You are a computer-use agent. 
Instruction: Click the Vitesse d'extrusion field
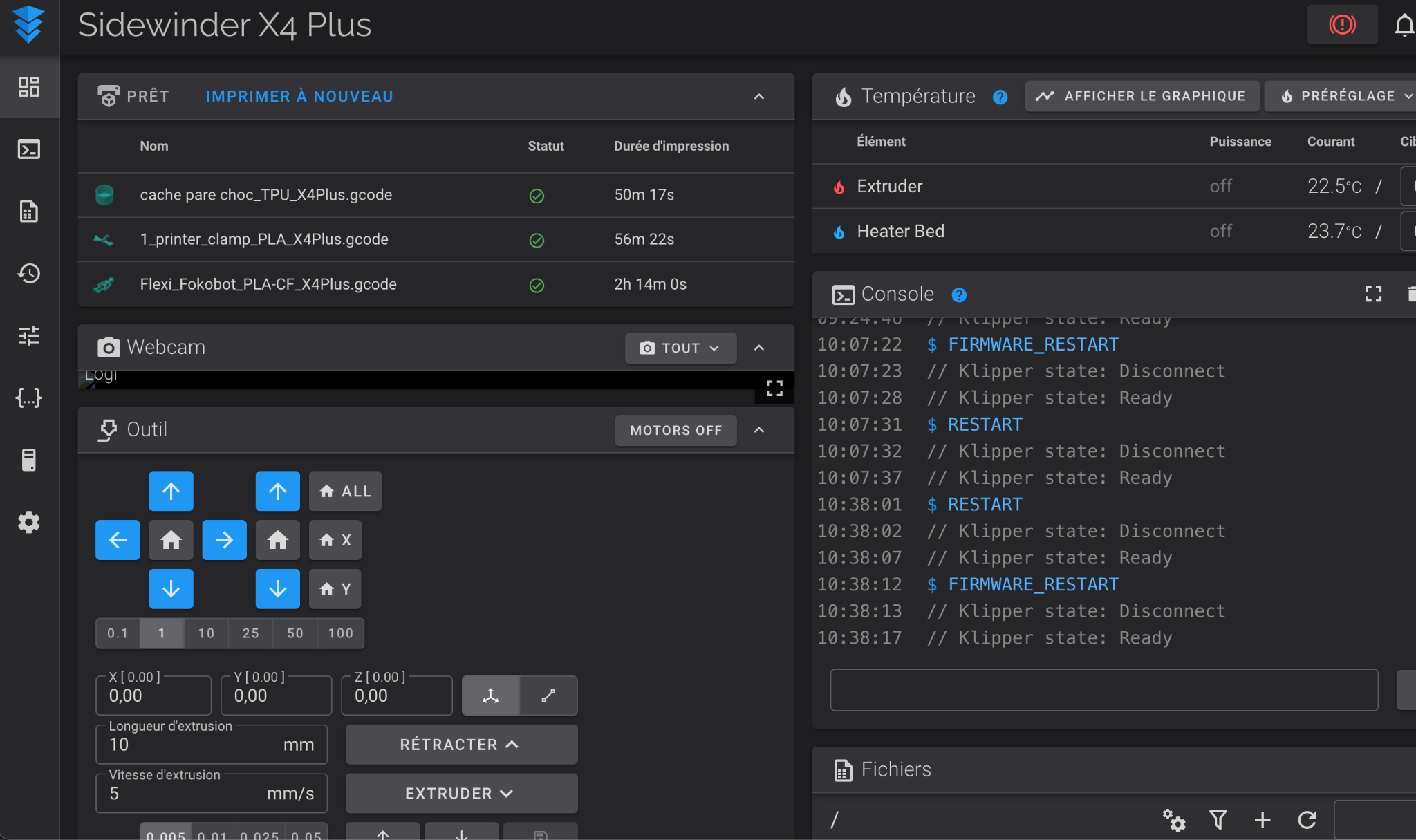pyautogui.click(x=212, y=794)
